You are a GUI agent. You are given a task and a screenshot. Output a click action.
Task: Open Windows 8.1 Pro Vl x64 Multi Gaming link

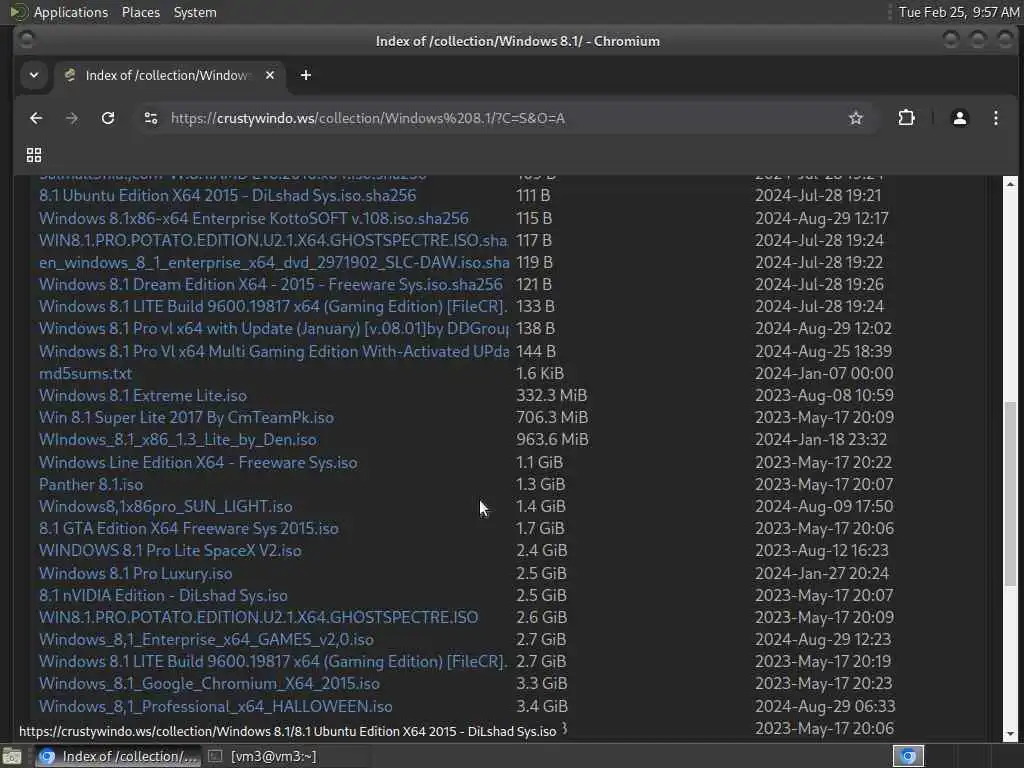274,351
